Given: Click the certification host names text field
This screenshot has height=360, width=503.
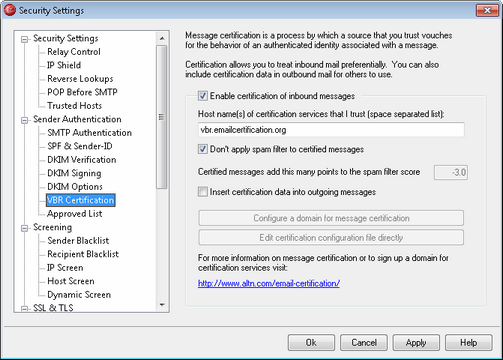Looking at the screenshot, I should pos(331,130).
